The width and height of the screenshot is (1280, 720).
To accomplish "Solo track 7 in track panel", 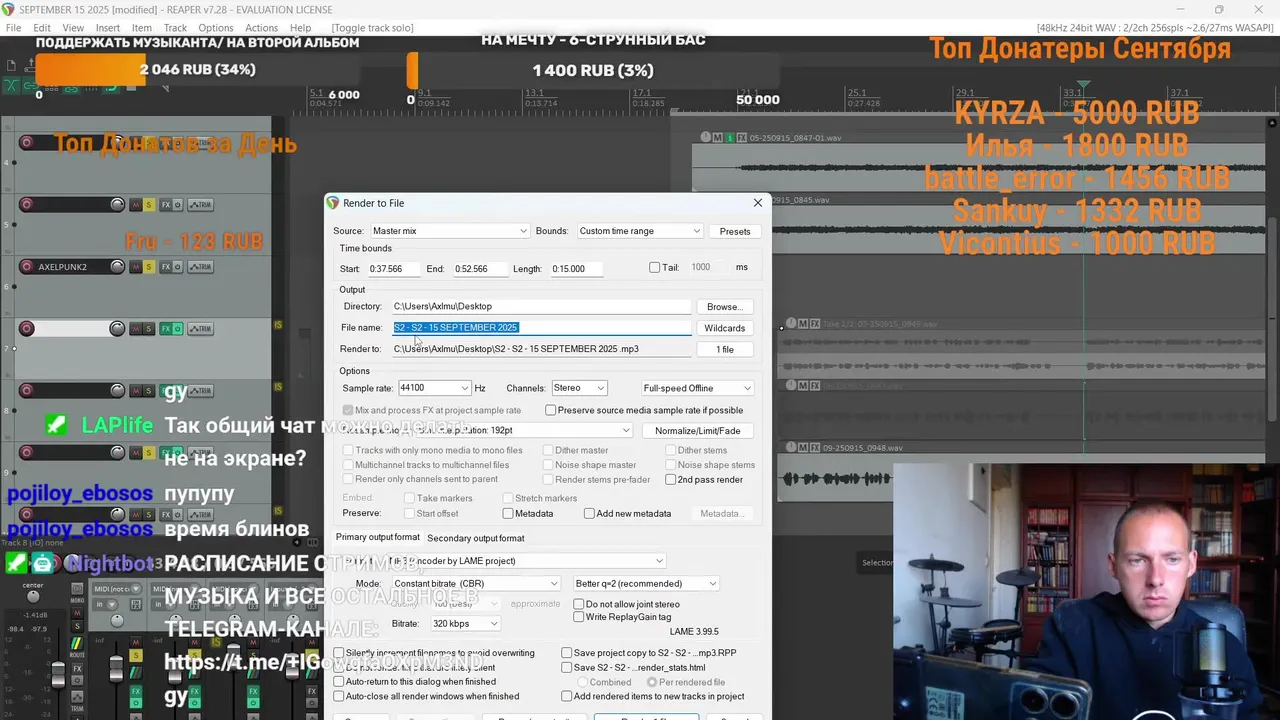I will point(149,329).
